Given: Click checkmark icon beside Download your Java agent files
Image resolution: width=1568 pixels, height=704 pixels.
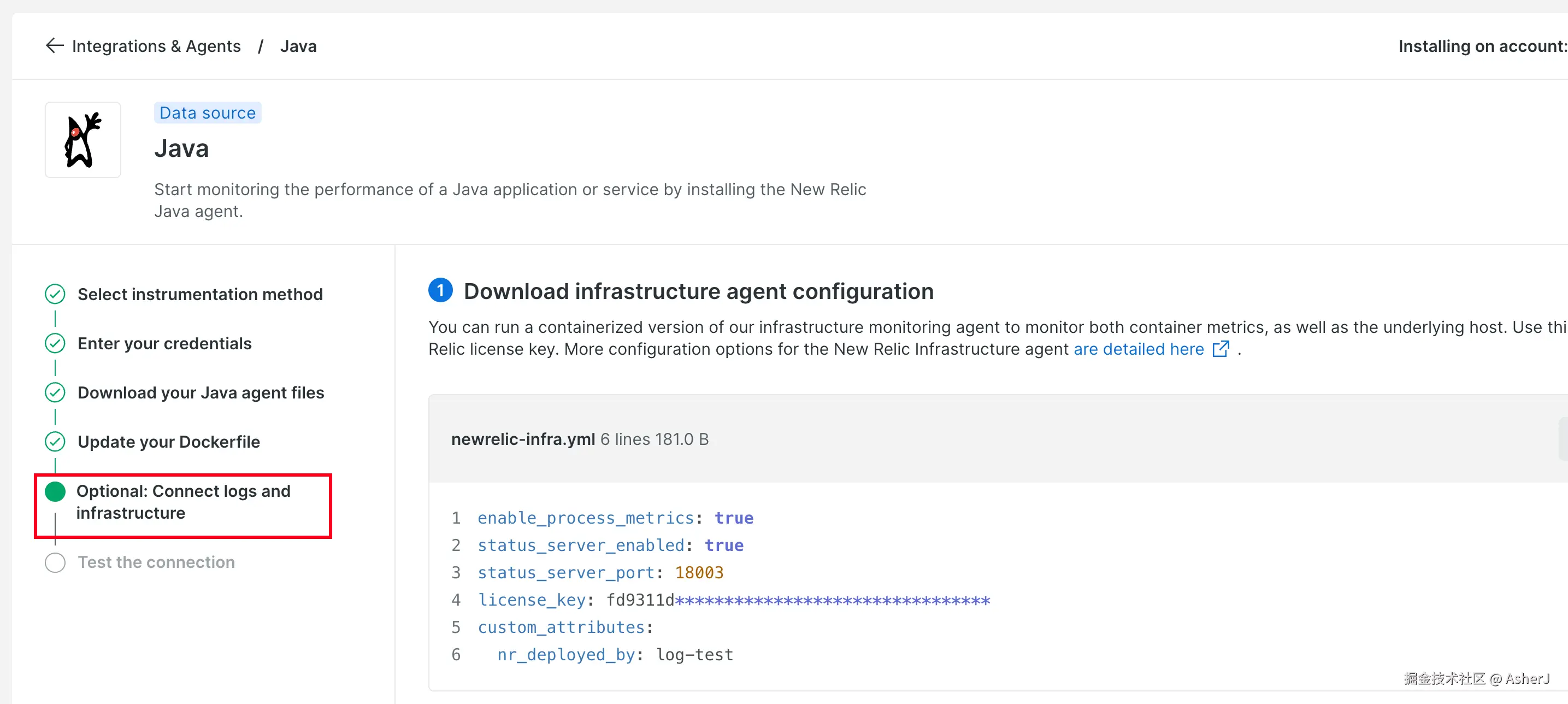Looking at the screenshot, I should tap(55, 393).
